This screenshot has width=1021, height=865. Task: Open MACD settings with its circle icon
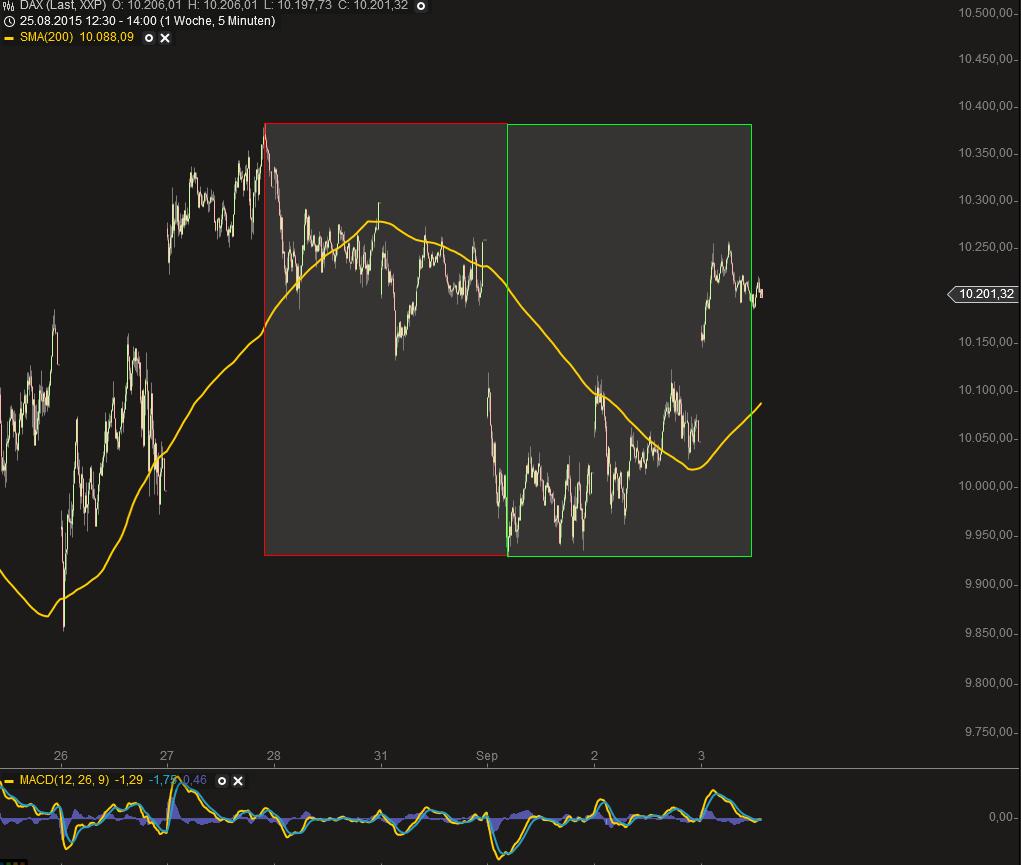(222, 781)
